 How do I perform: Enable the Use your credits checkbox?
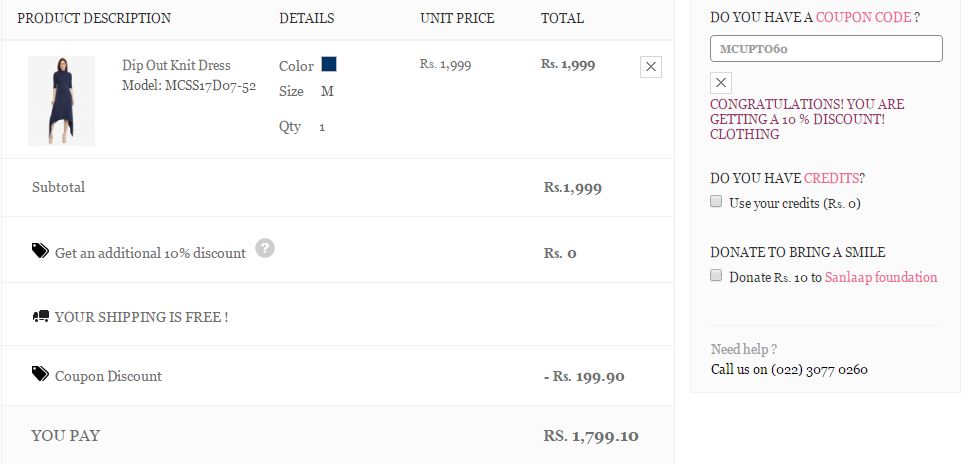tap(716, 201)
